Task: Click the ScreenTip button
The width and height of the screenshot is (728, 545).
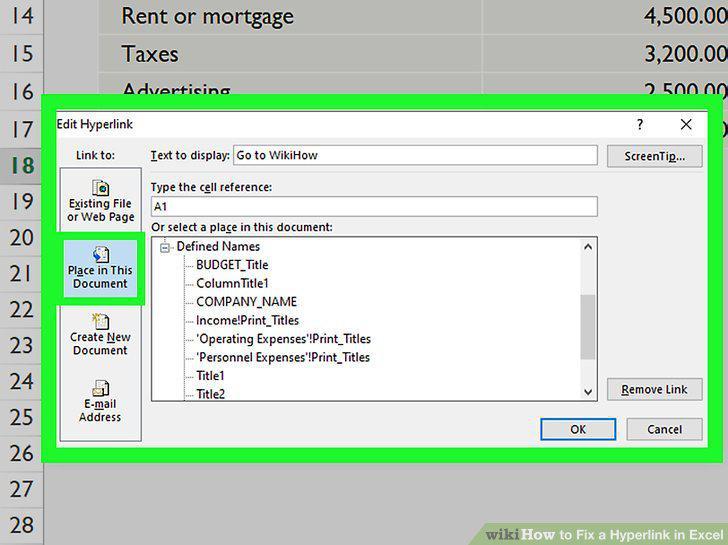Action: coord(655,156)
